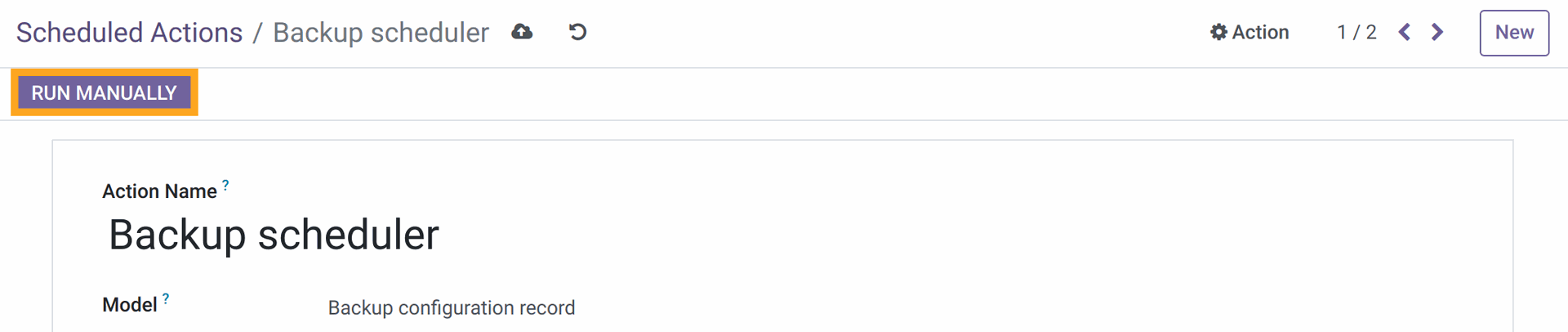This screenshot has height=332, width=1568.
Task: Go to the next record arrow
Action: 1437,32
